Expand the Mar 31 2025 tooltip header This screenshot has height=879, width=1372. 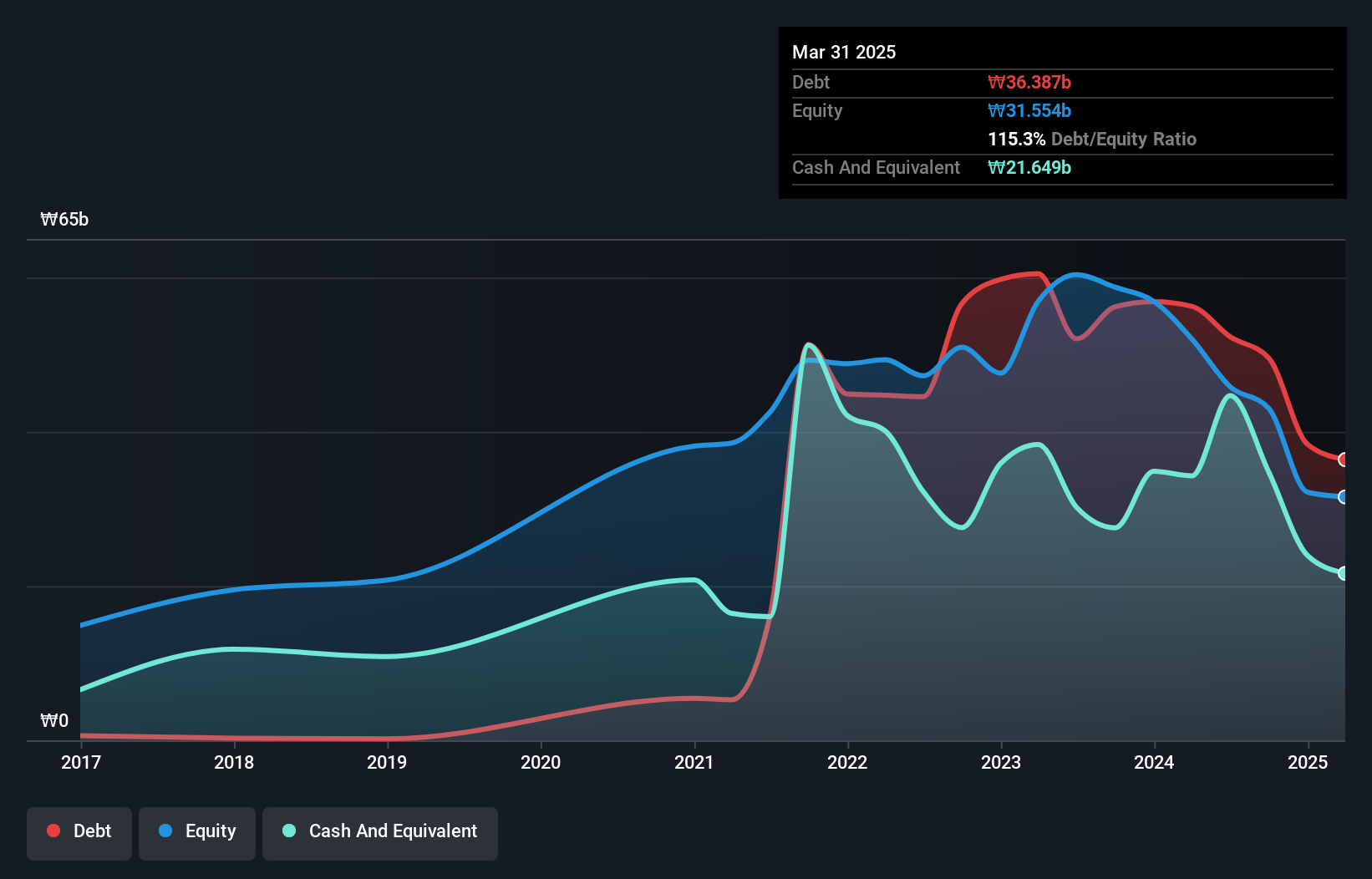coord(844,52)
